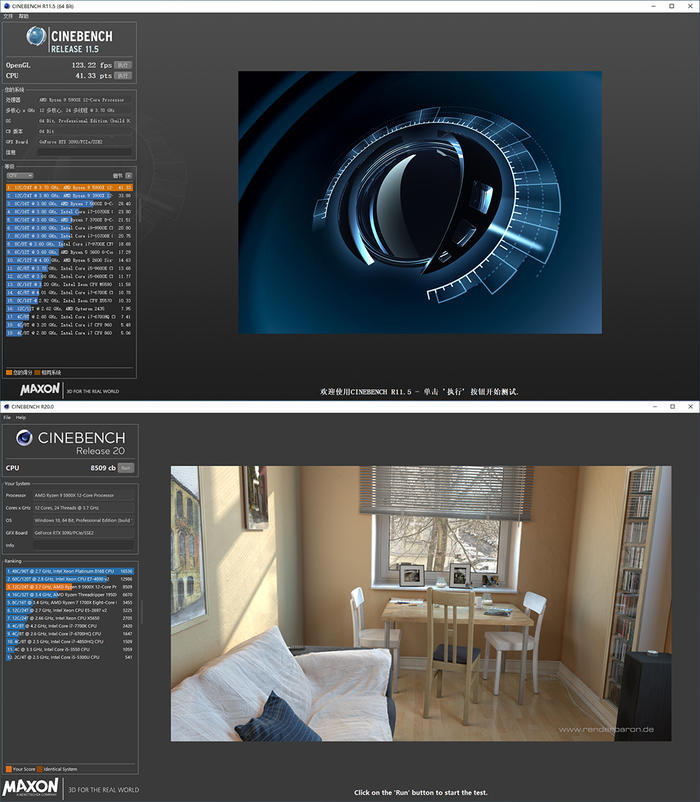Image resolution: width=700 pixels, height=802 pixels.
Task: Open the second menu (帮助) in R11.5 window
Action: 24,16
